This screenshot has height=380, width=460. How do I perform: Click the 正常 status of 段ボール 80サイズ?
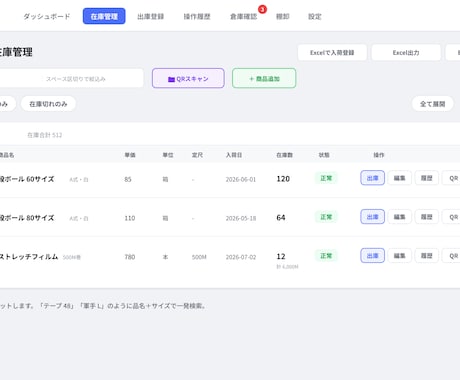(x=326, y=217)
